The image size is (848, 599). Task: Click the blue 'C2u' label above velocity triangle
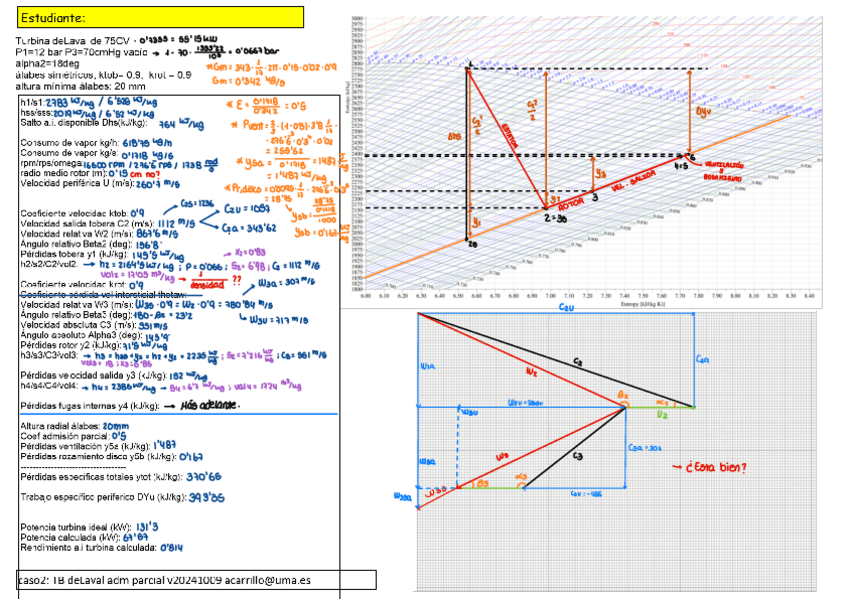coord(566,308)
